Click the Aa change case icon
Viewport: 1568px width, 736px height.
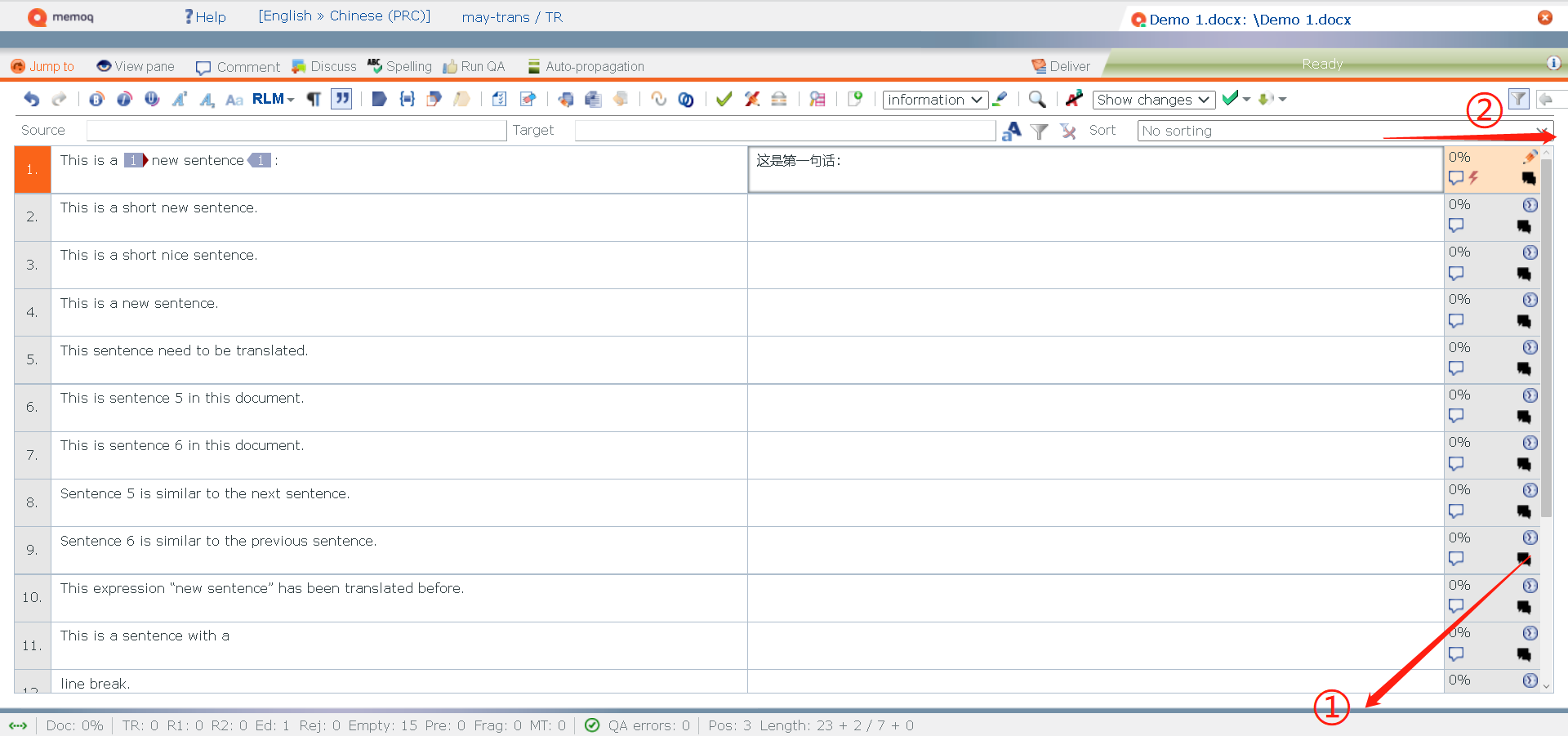coord(234,100)
